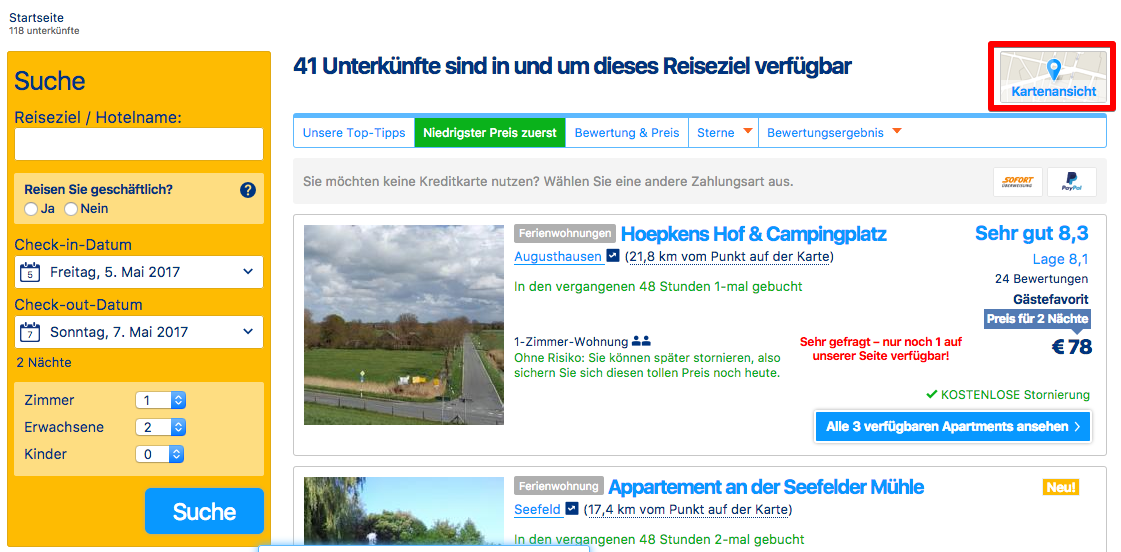1121x552 pixels.
Task: Select Nein for business travel
Action: [71, 209]
